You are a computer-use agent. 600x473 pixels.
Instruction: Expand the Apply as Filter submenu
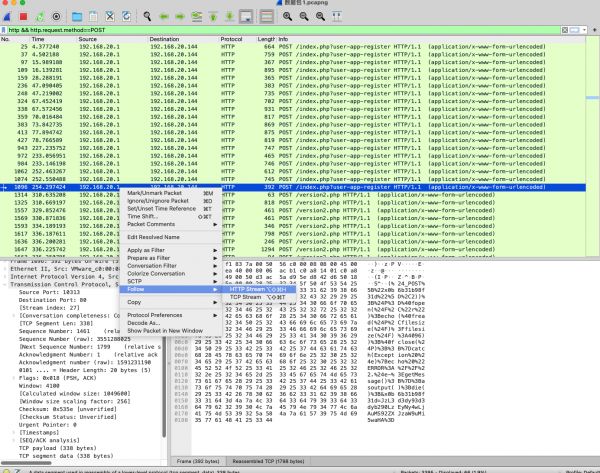click(171, 250)
